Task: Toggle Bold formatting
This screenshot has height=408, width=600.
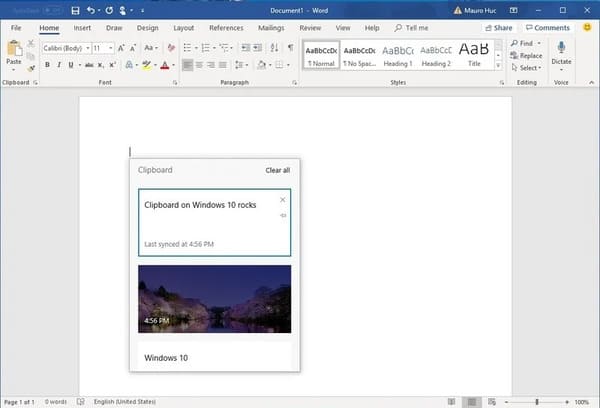Action: coord(47,65)
